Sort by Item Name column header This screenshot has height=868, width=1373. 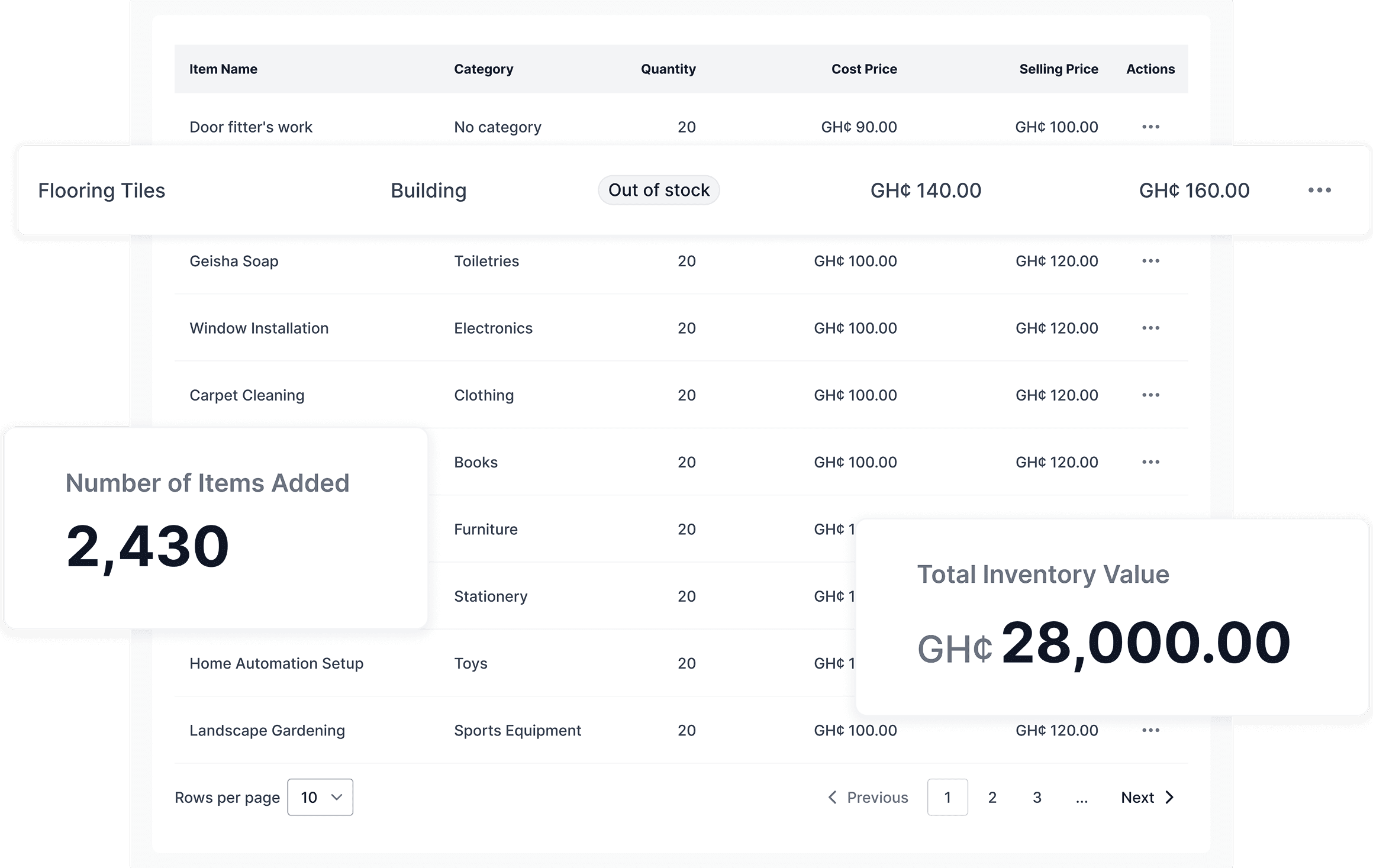[223, 69]
